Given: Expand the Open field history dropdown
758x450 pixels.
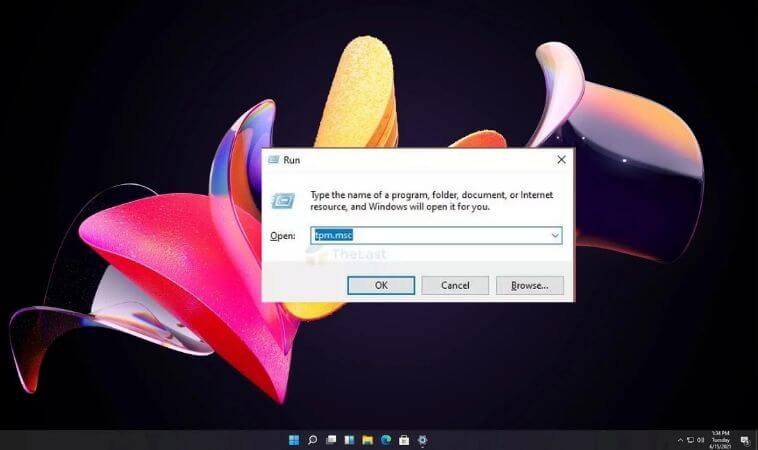Looking at the screenshot, I should tap(554, 235).
